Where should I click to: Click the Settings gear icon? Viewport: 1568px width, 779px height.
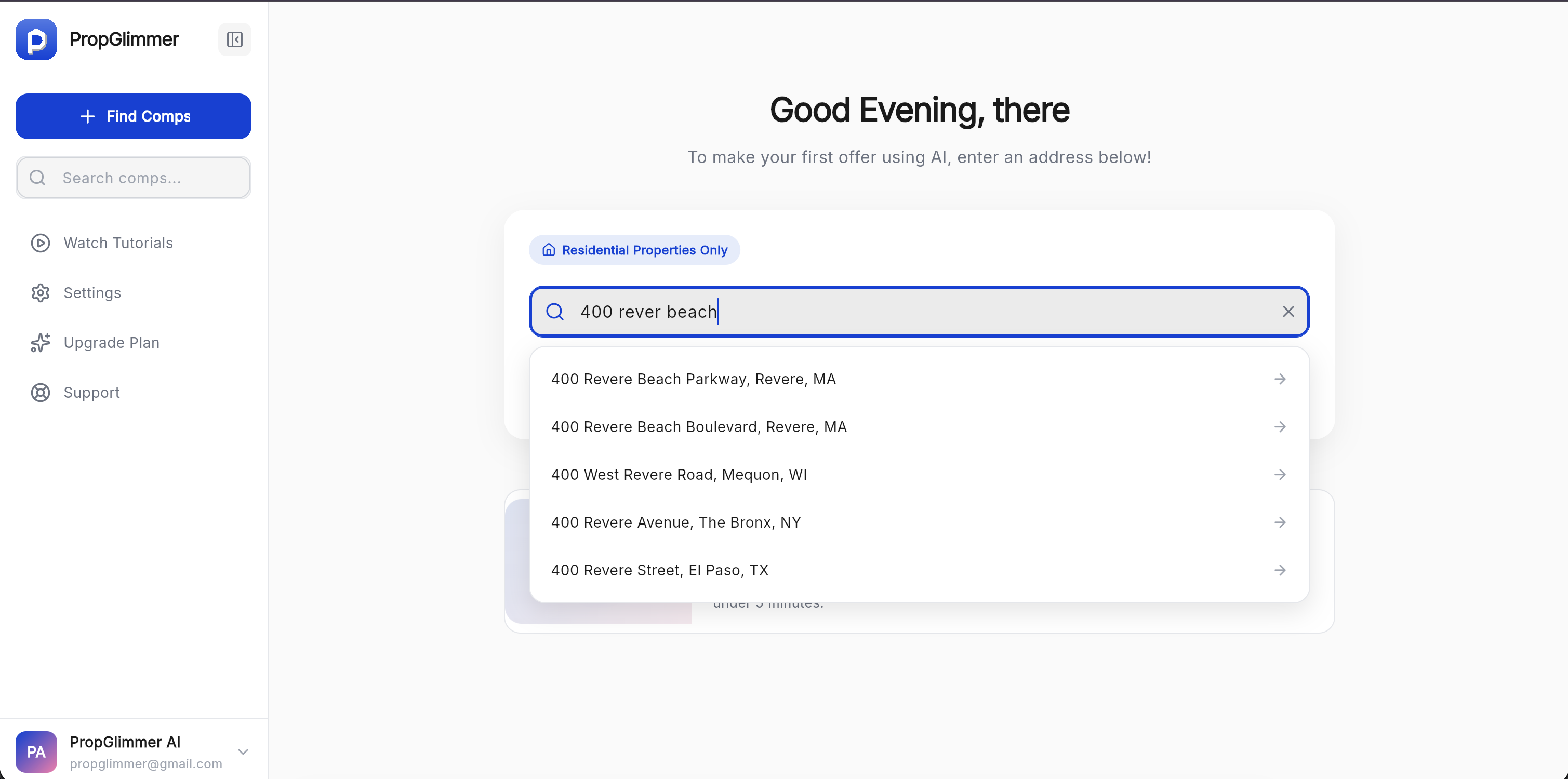tap(41, 293)
